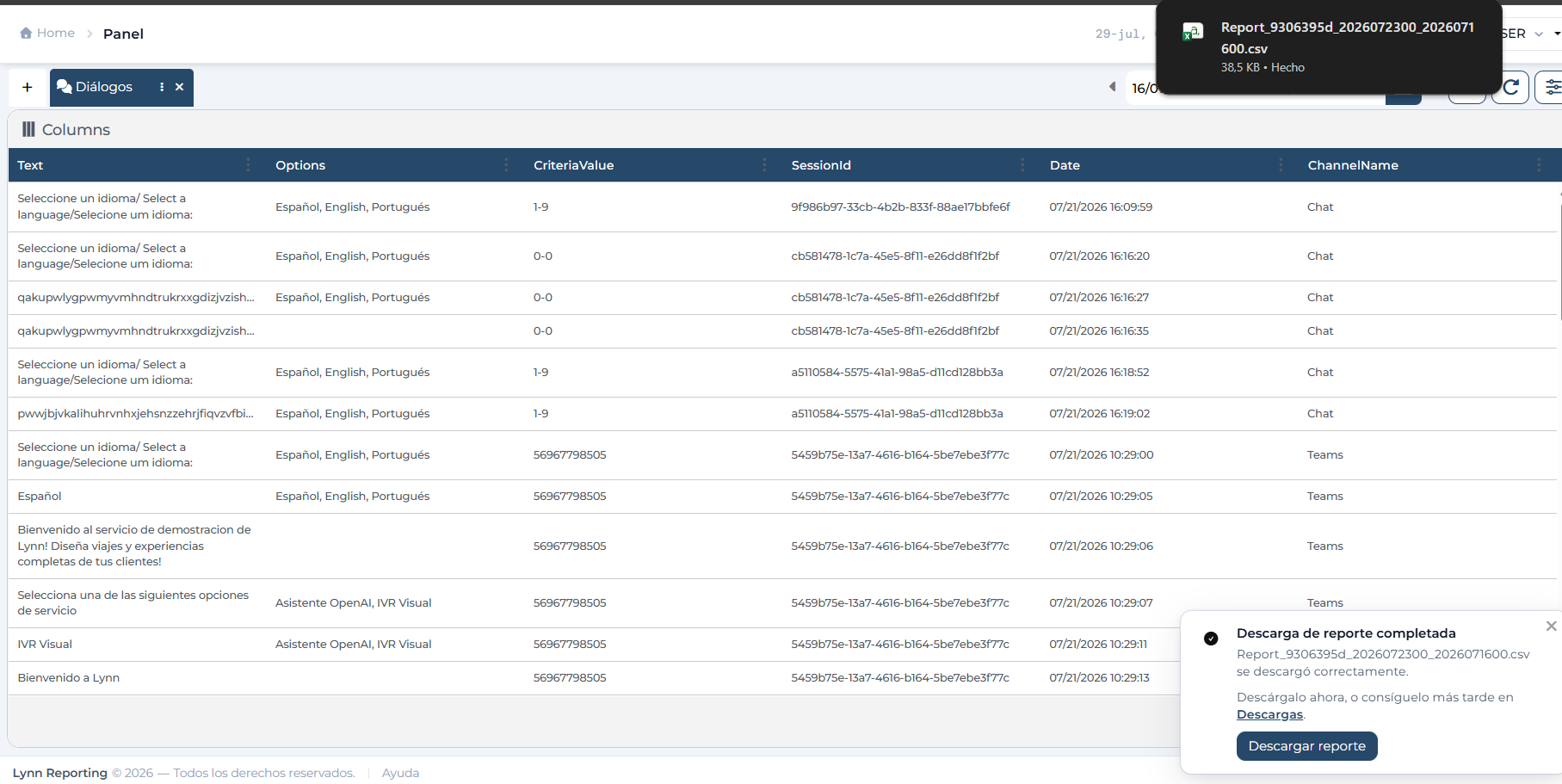The height and width of the screenshot is (784, 1562).
Task: Click the Panel breadcrumb title
Action: (x=123, y=34)
